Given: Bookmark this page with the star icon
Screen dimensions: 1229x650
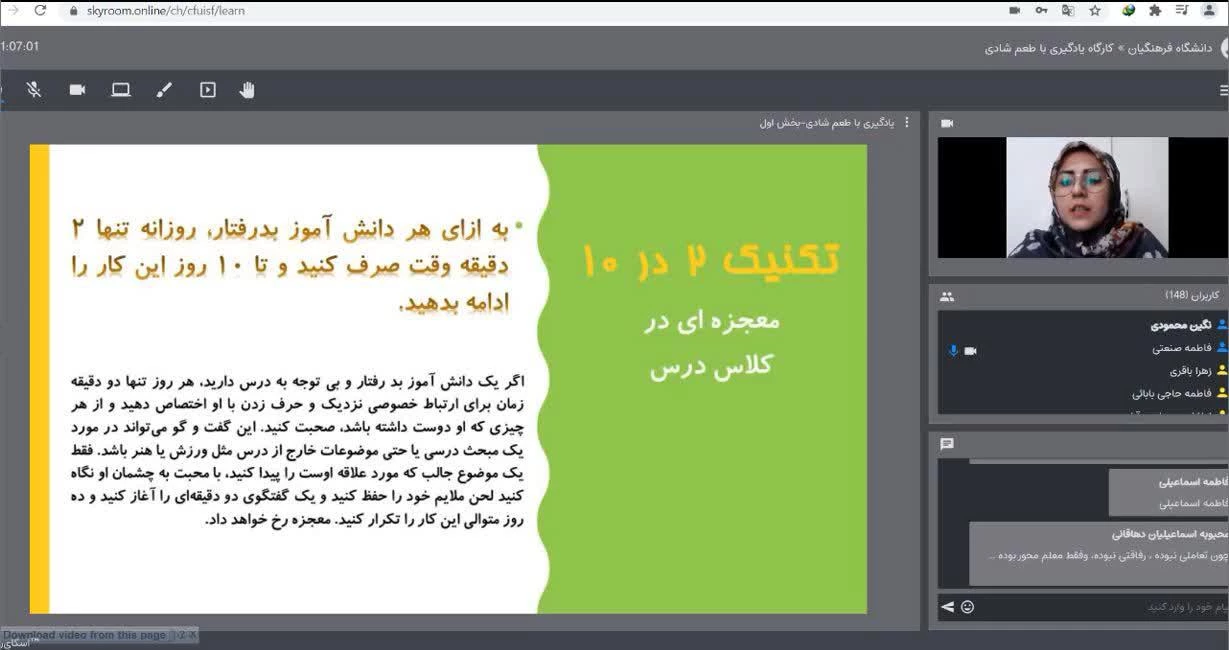Looking at the screenshot, I should 1095,11.
